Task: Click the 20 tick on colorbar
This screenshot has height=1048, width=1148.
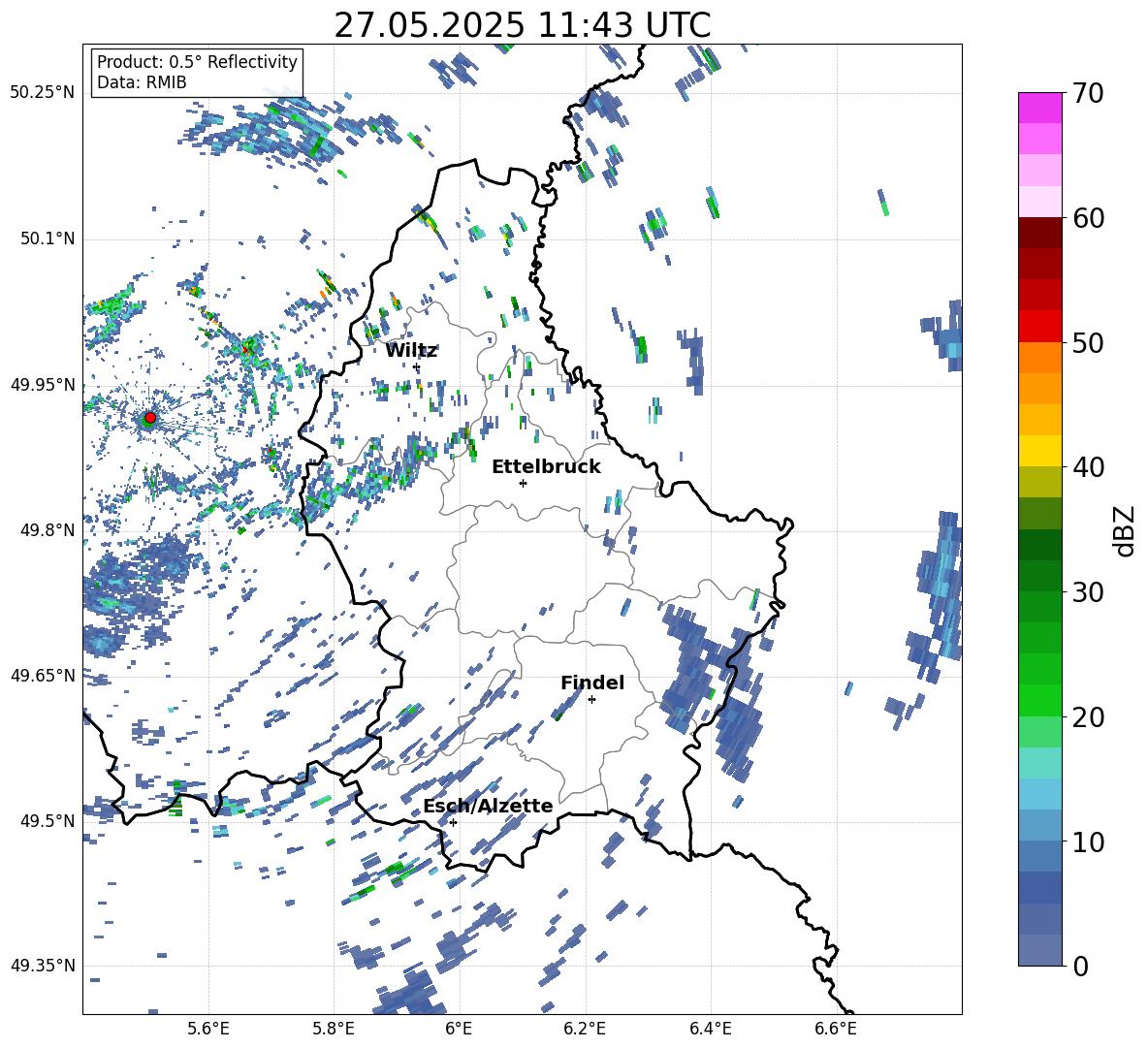Action: pyautogui.click(x=1087, y=716)
